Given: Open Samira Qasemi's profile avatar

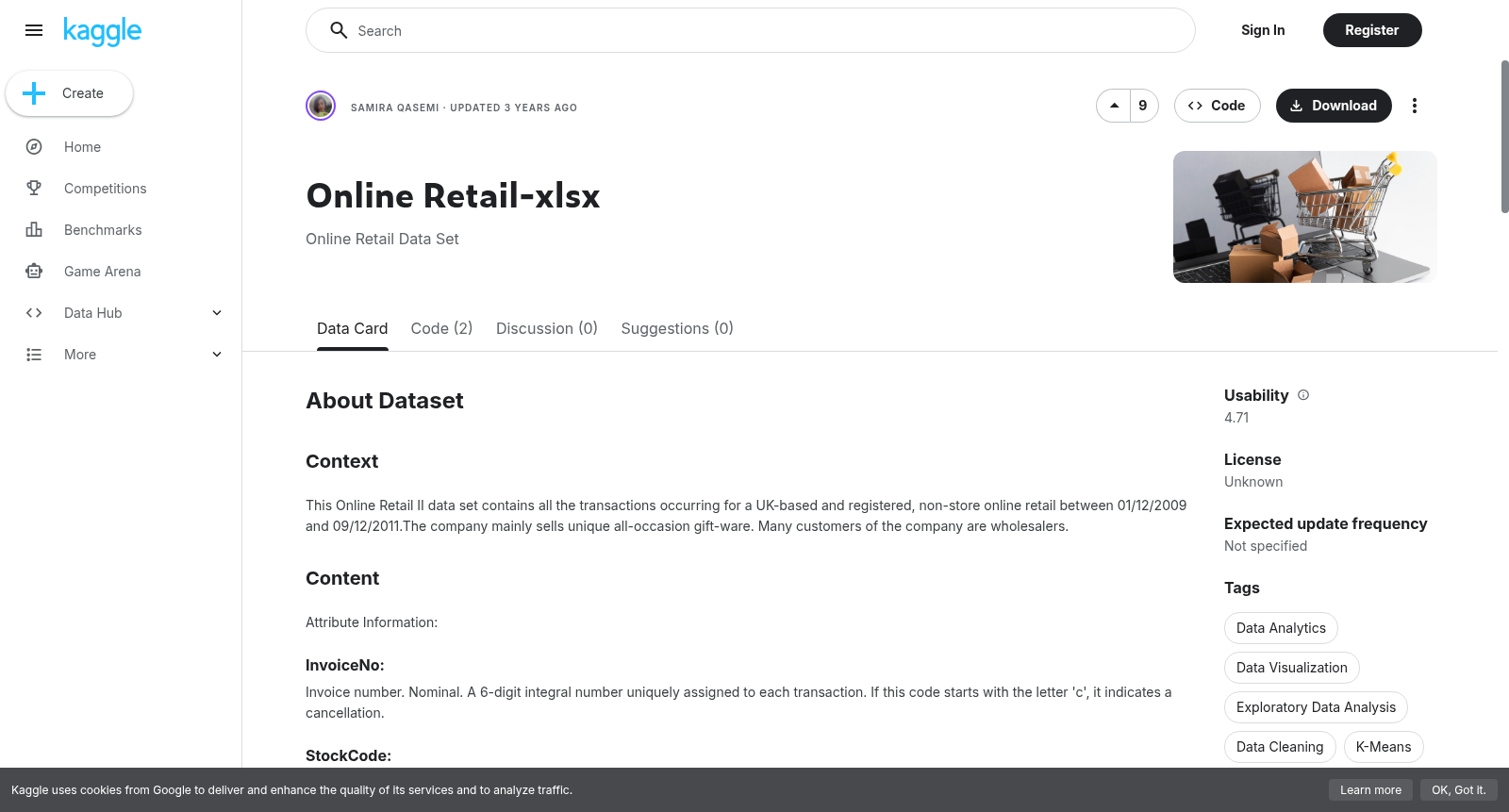Looking at the screenshot, I should (x=321, y=106).
